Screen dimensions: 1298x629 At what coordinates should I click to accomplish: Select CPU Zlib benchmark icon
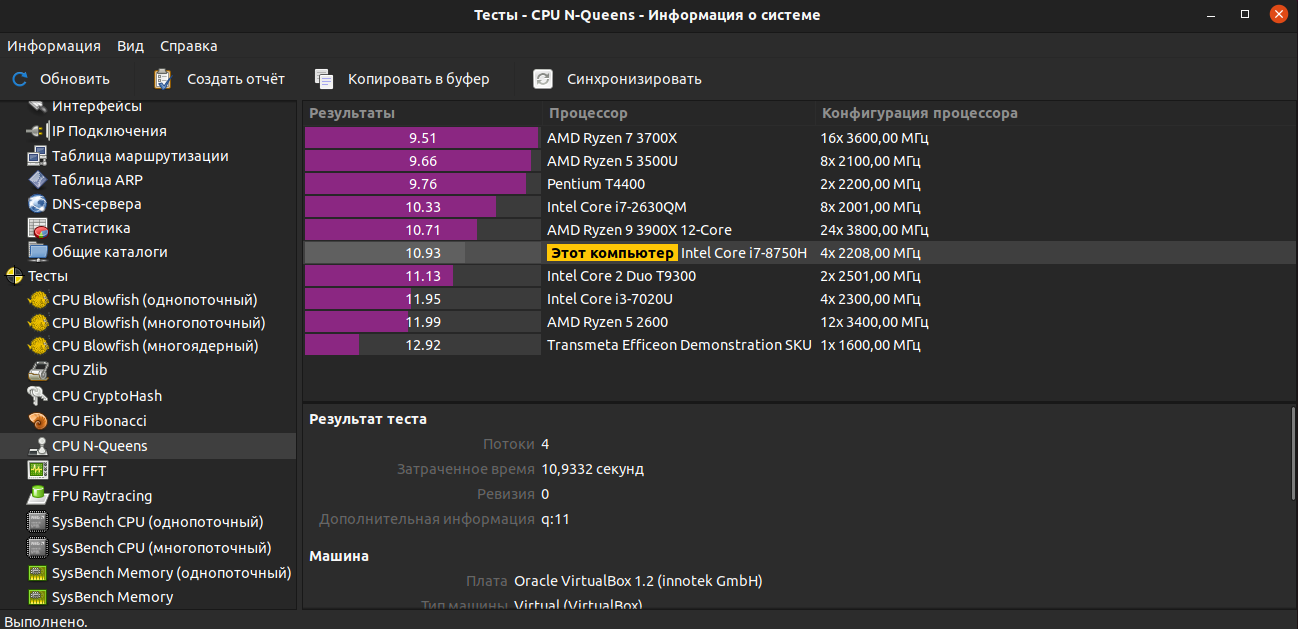pyautogui.click(x=37, y=370)
